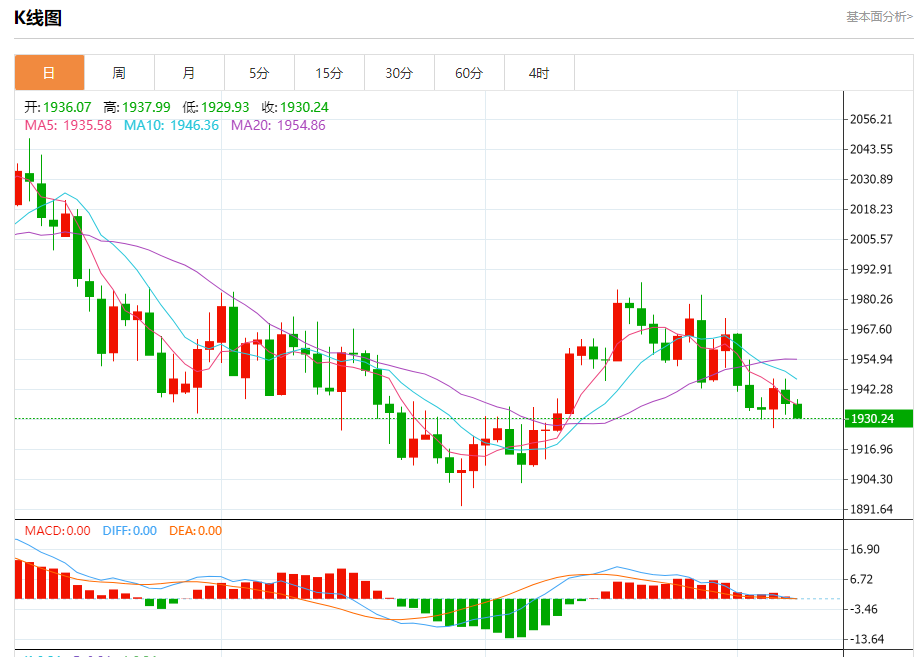Click the DEA:0.00 indicator label
918x657 pixels.
point(196,531)
